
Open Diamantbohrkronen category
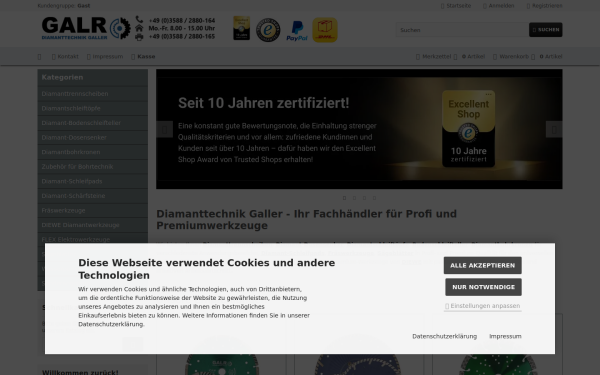click(93, 152)
